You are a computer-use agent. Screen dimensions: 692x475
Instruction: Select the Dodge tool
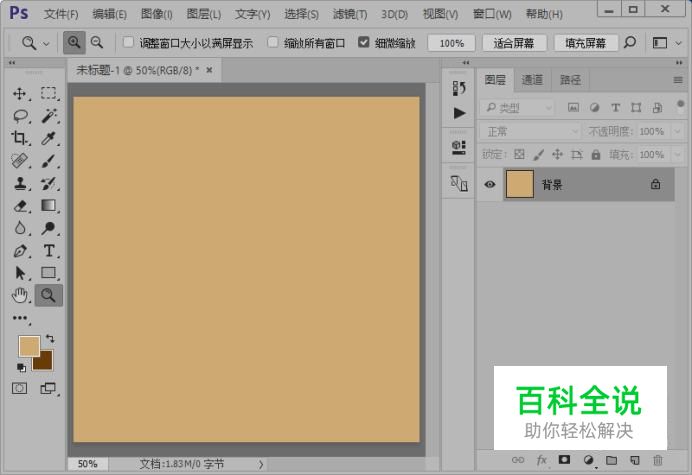point(48,228)
